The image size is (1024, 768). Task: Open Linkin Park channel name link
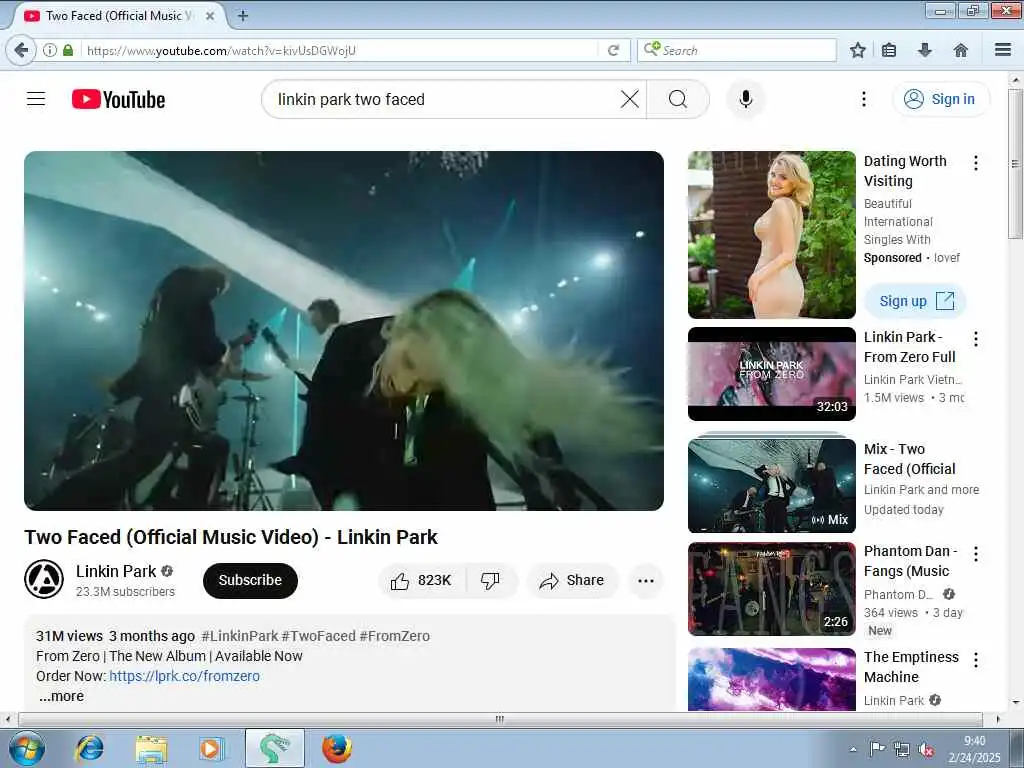click(x=116, y=571)
